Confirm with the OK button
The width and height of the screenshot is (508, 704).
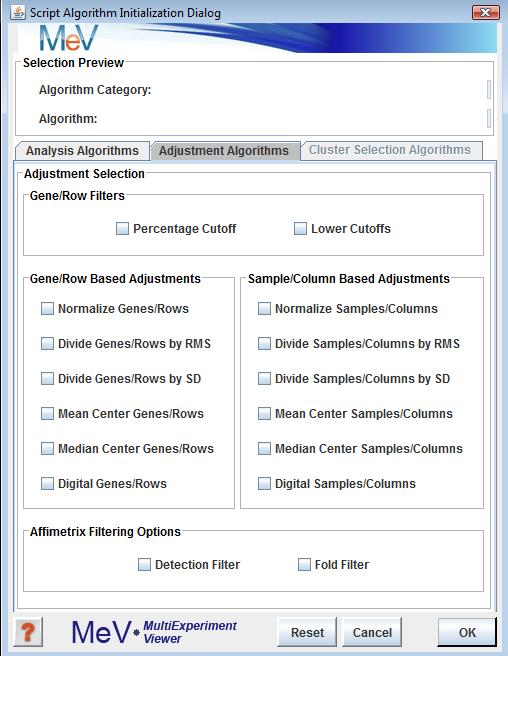click(x=467, y=632)
